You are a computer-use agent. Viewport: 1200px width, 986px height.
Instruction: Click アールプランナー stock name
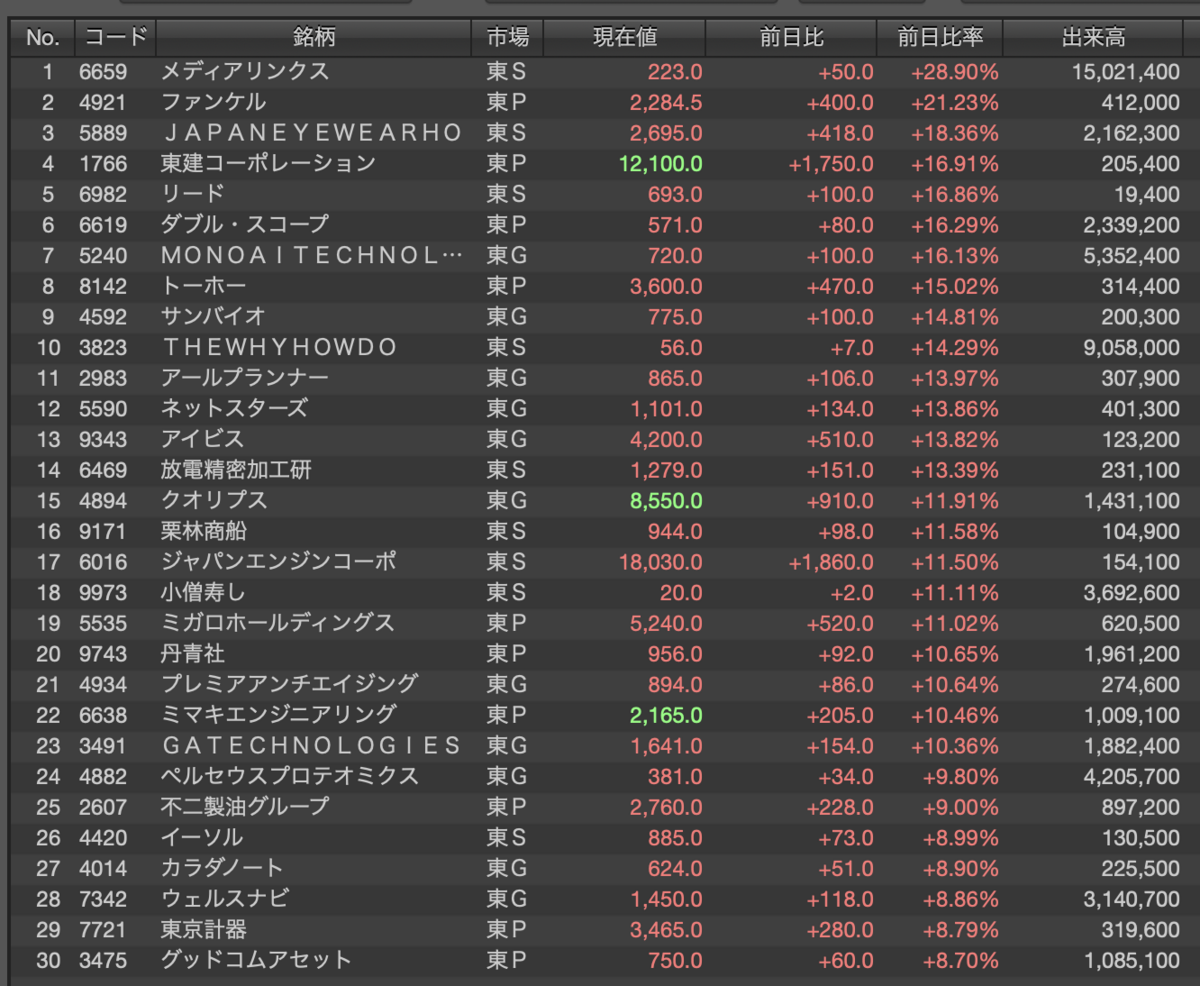tap(245, 378)
